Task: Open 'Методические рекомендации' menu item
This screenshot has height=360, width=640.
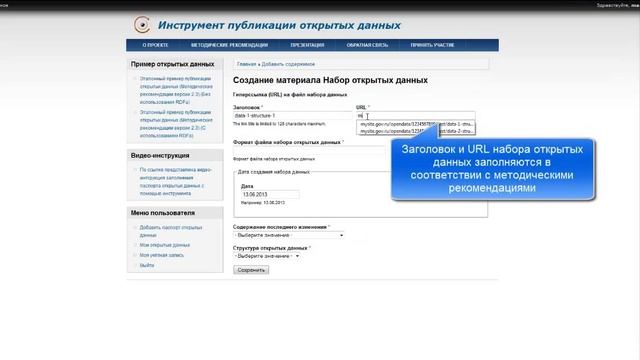Action: [x=229, y=45]
